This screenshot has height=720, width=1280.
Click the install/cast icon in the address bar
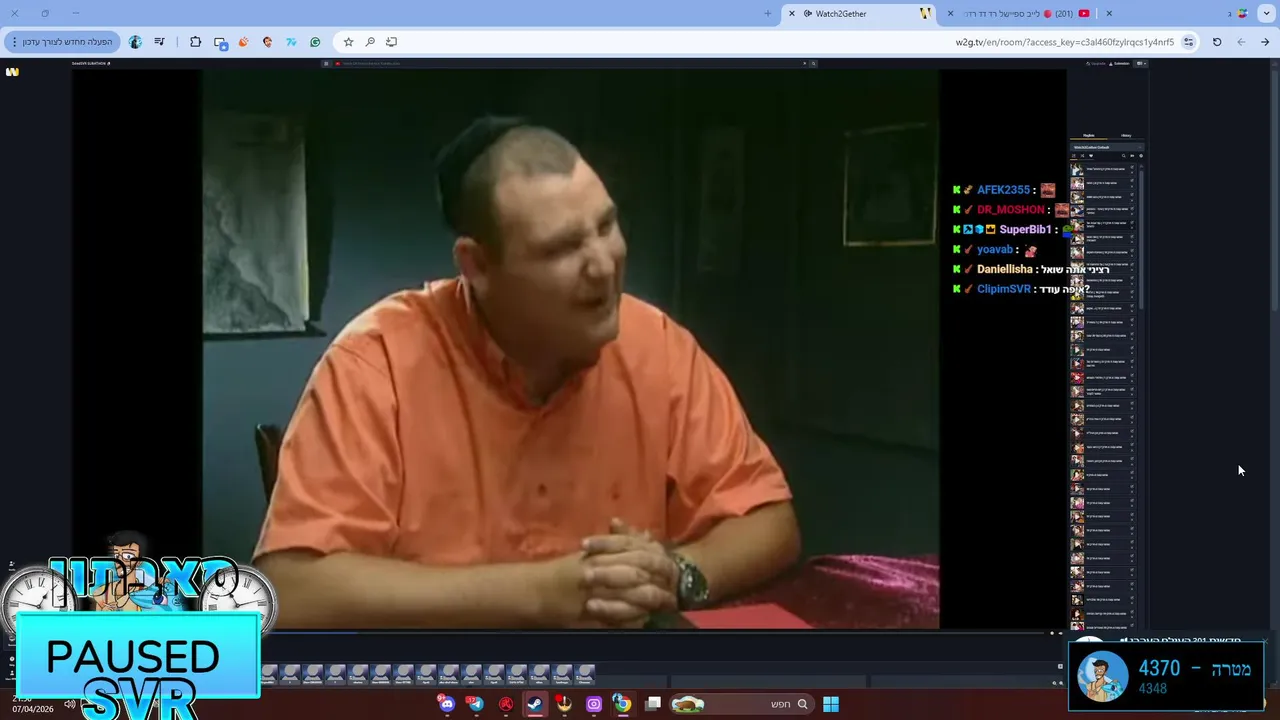[391, 42]
